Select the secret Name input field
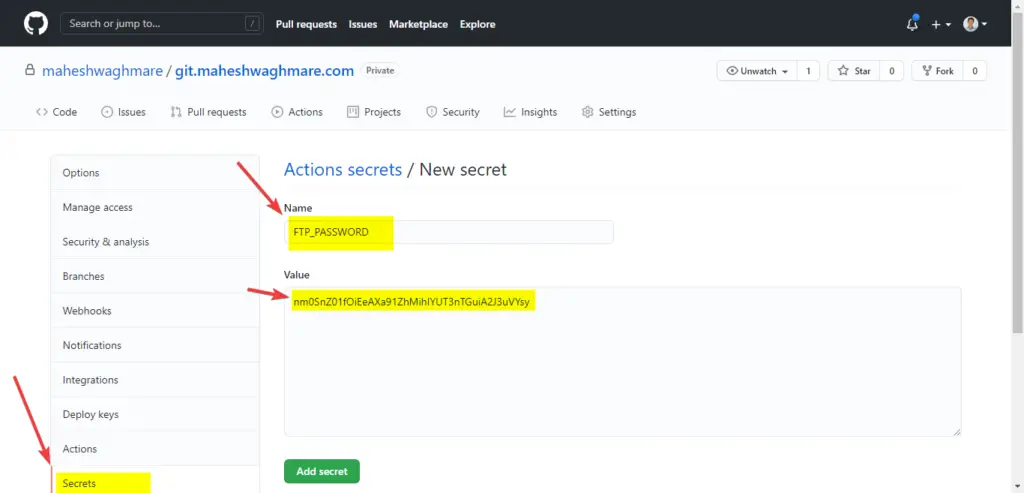 click(449, 232)
